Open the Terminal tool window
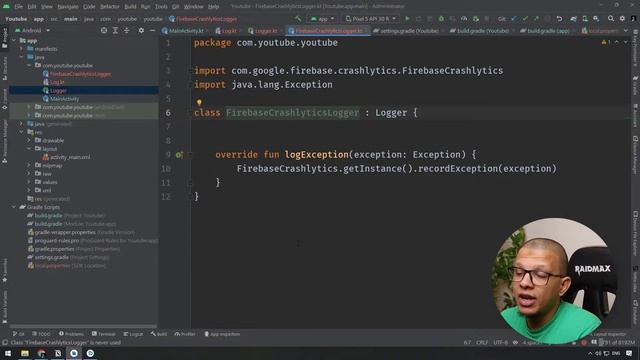This screenshot has width=640, height=360. (x=103, y=334)
